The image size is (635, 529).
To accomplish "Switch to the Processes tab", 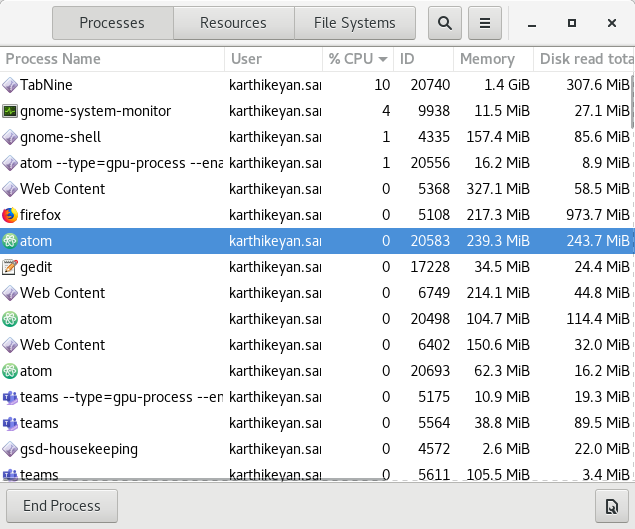I will 113,23.
